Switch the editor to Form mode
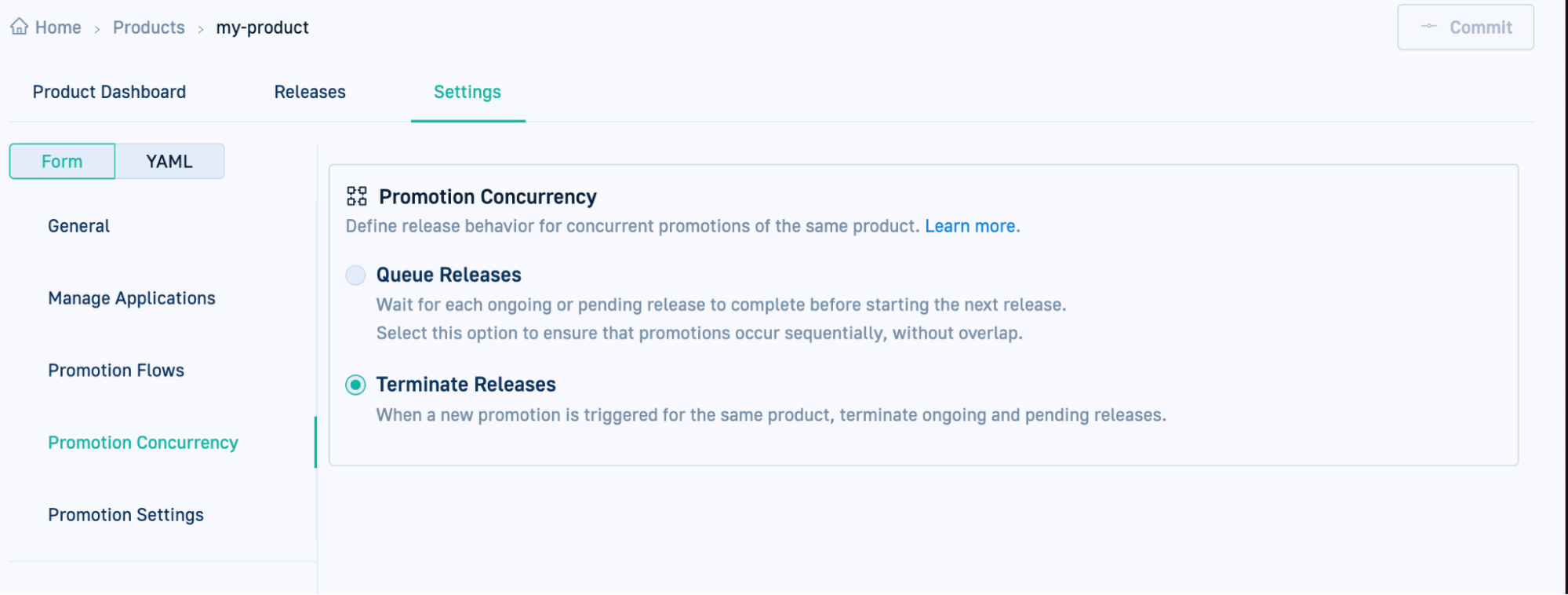Screen dimensions: 1568x595 62,161
